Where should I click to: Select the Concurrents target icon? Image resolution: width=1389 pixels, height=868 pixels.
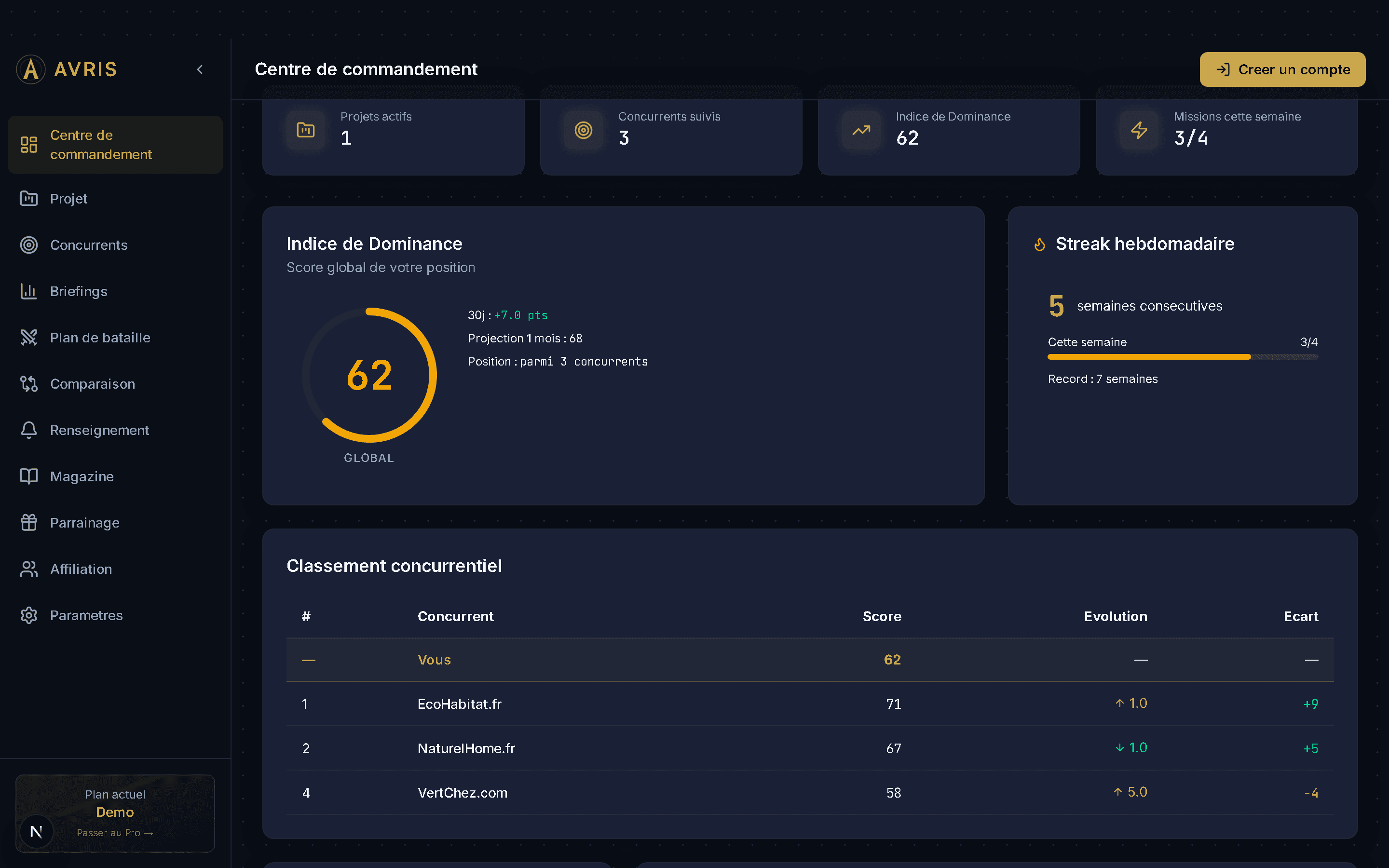29,245
